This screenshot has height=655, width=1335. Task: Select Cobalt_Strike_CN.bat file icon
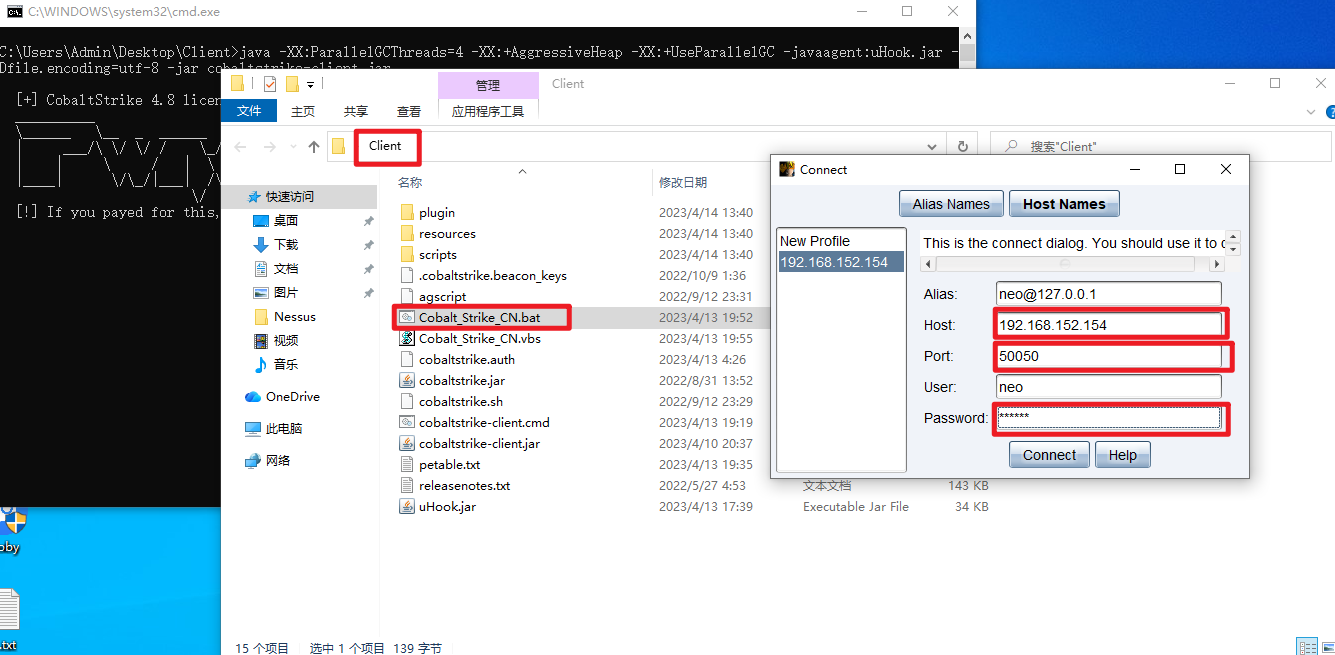(407, 317)
